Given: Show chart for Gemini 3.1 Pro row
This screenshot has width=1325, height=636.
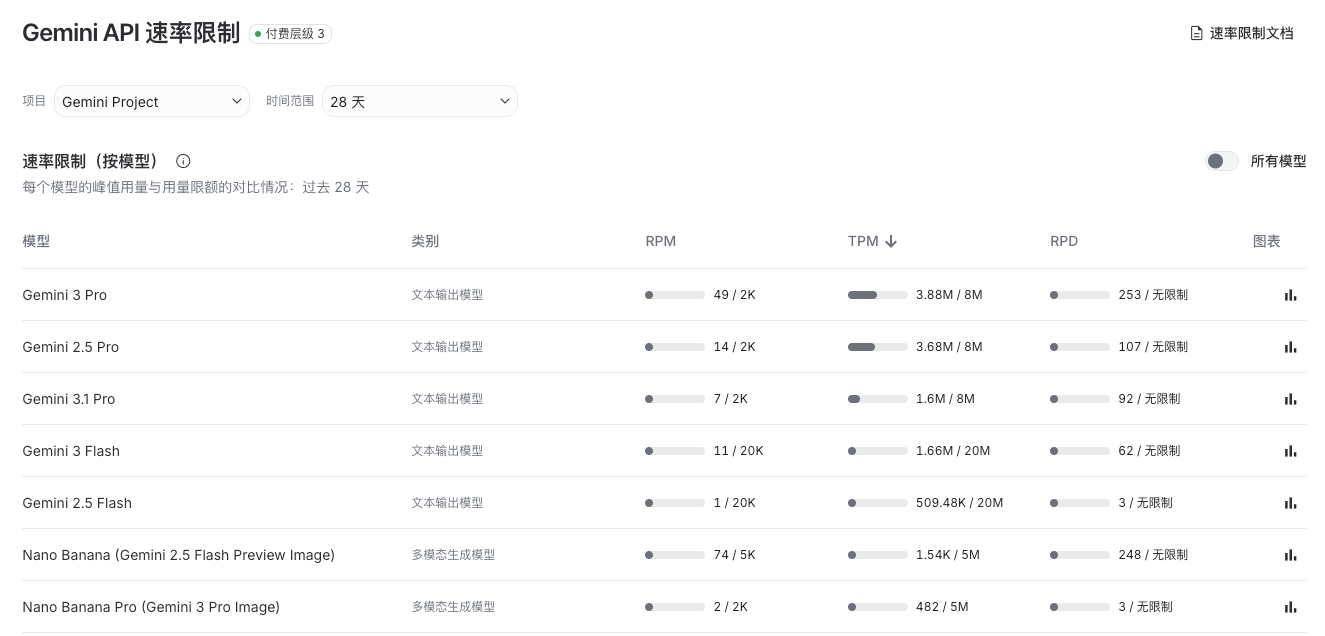Looking at the screenshot, I should [1290, 399].
